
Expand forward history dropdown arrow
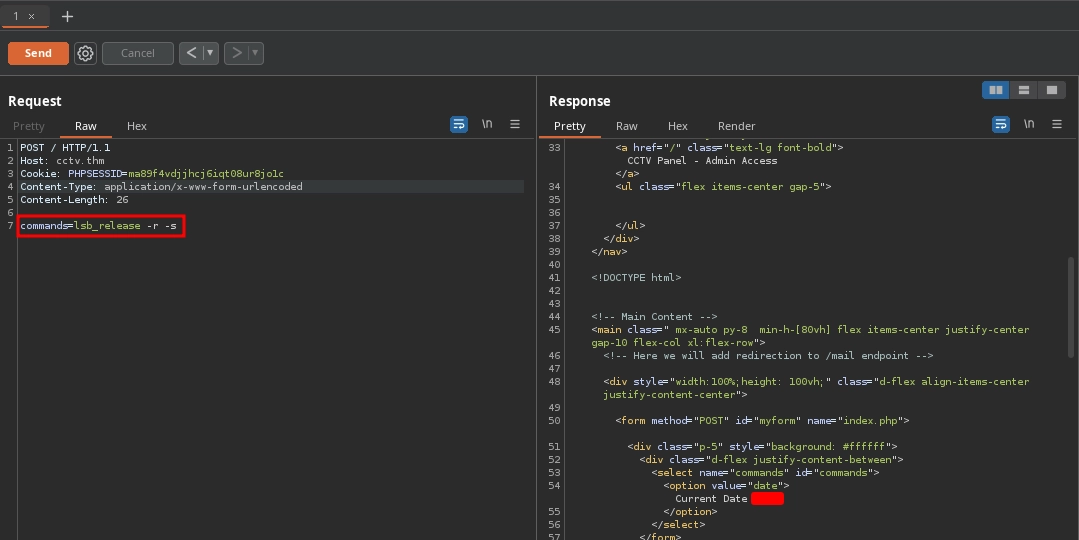[256, 53]
